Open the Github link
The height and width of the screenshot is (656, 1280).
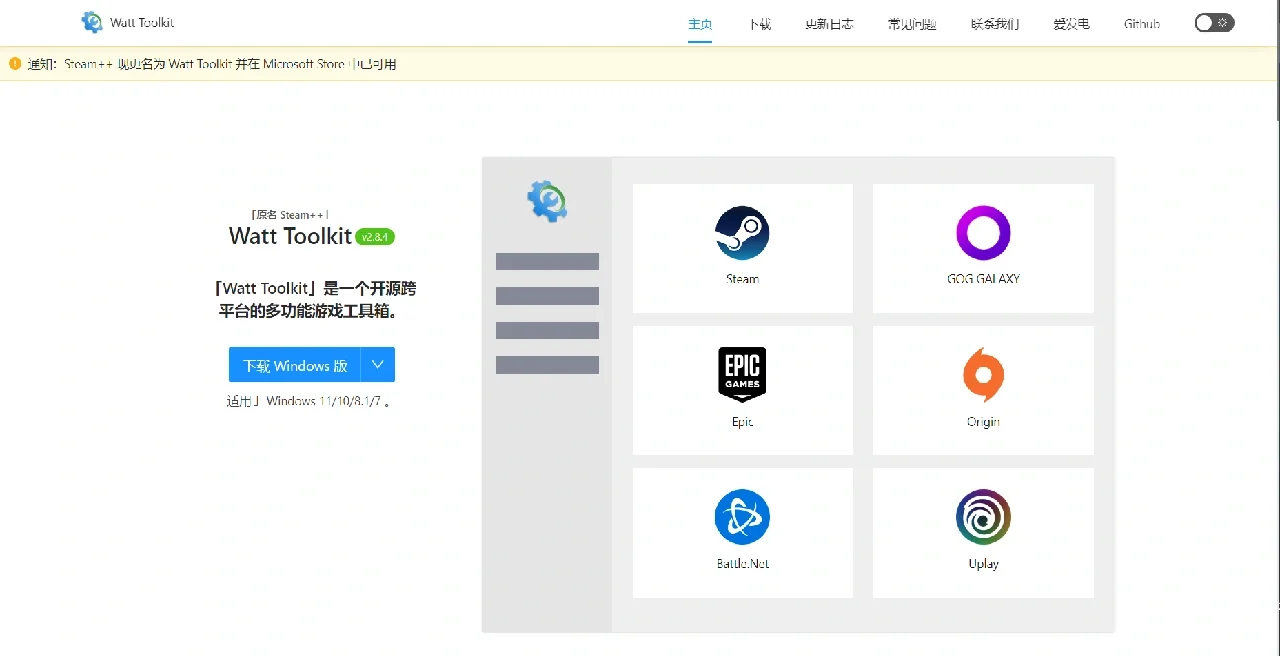point(1141,24)
